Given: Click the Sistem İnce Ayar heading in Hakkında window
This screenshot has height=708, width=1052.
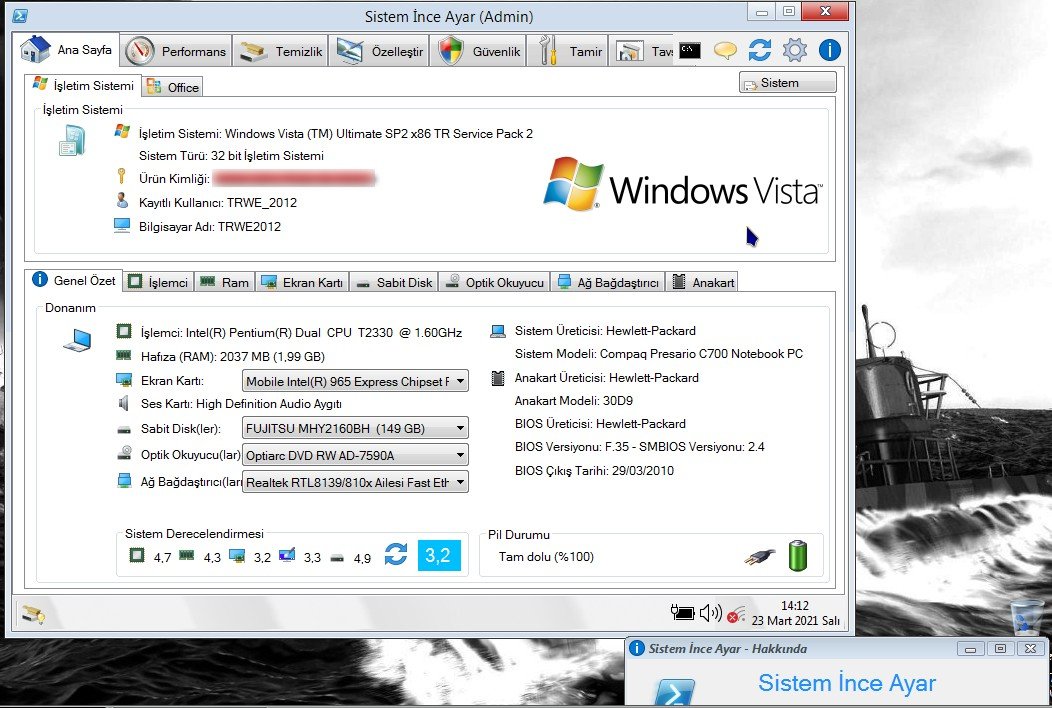Looking at the screenshot, I should pyautogui.click(x=847, y=682).
